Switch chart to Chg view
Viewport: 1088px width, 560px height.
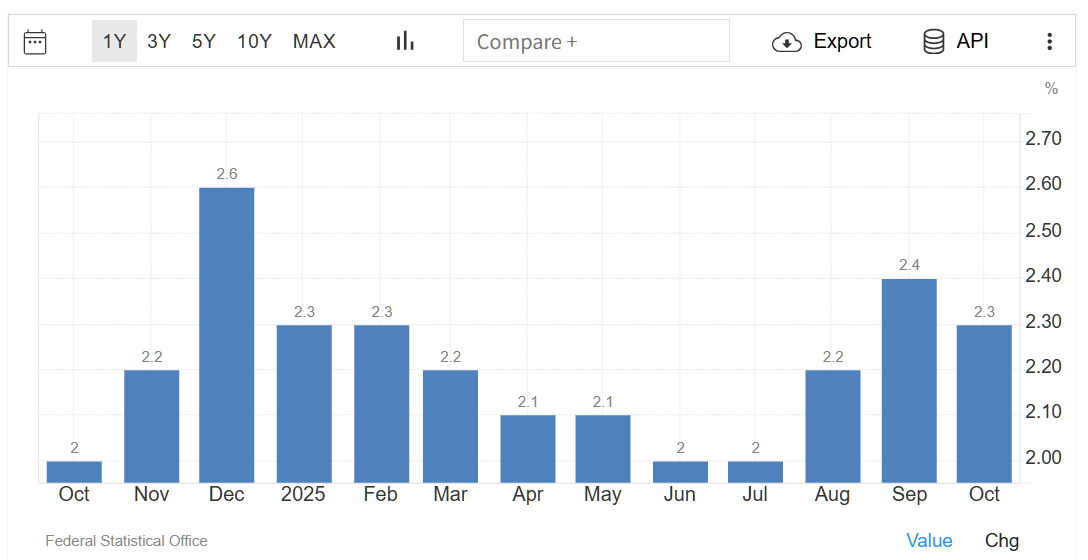click(1002, 541)
